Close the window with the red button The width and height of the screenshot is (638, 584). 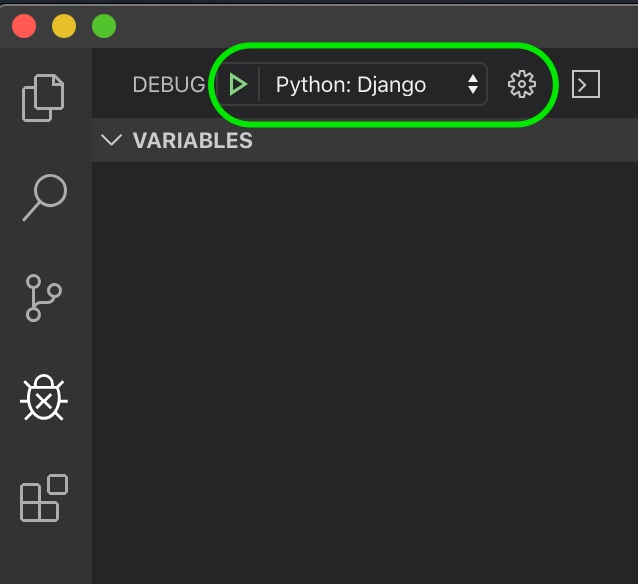click(x=24, y=26)
